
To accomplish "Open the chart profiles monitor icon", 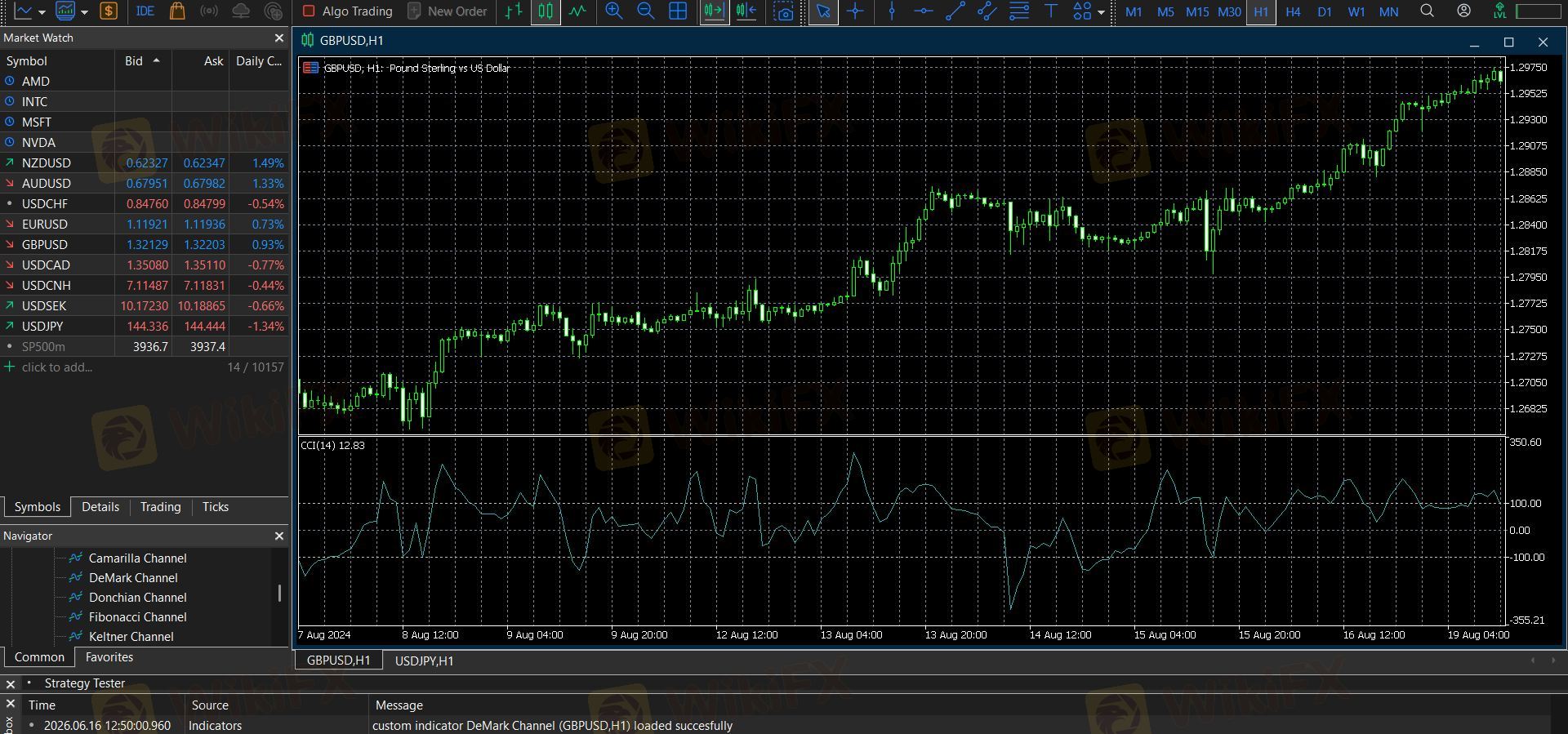I will (x=65, y=11).
